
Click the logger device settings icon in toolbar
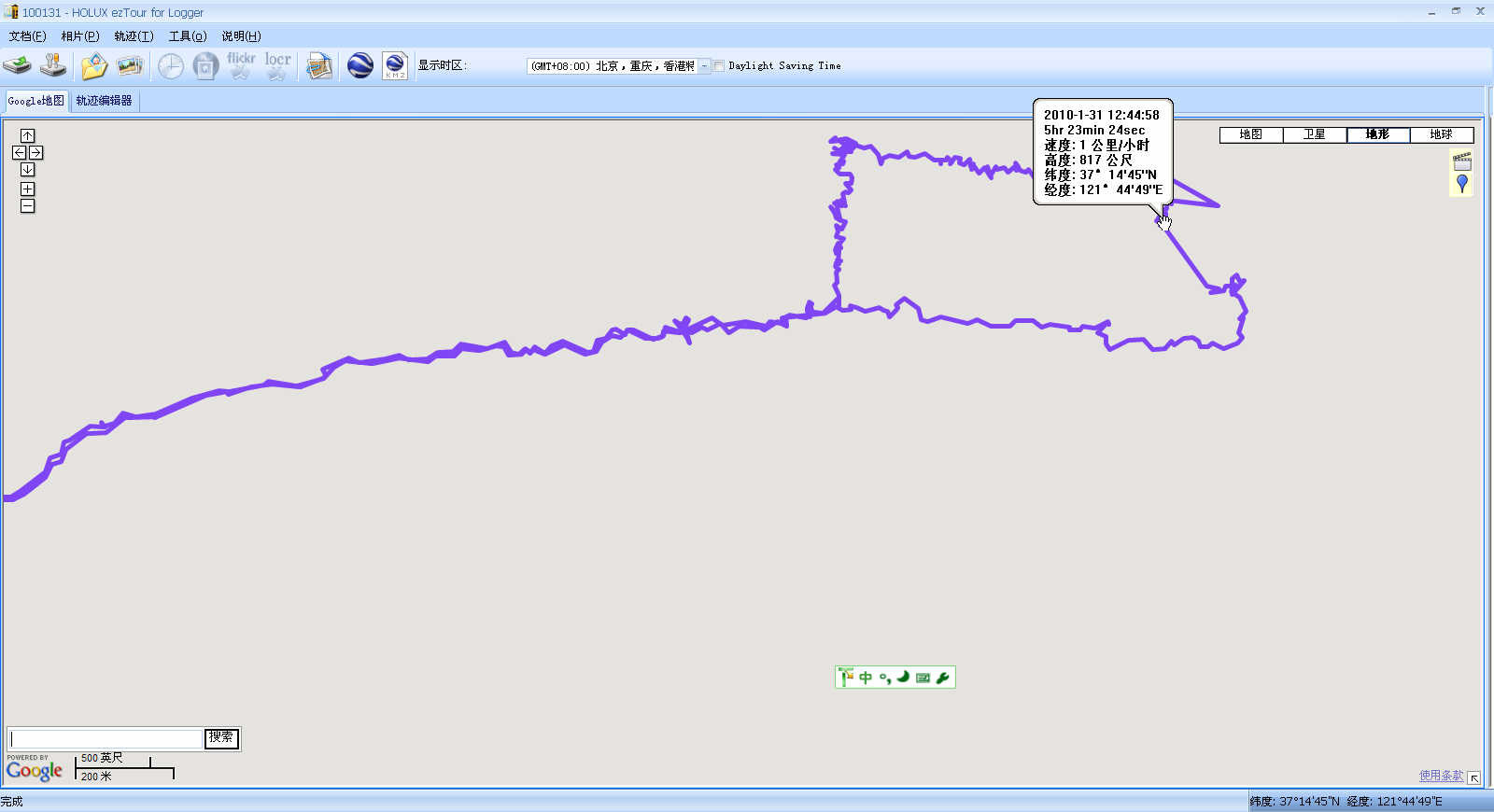click(53, 65)
